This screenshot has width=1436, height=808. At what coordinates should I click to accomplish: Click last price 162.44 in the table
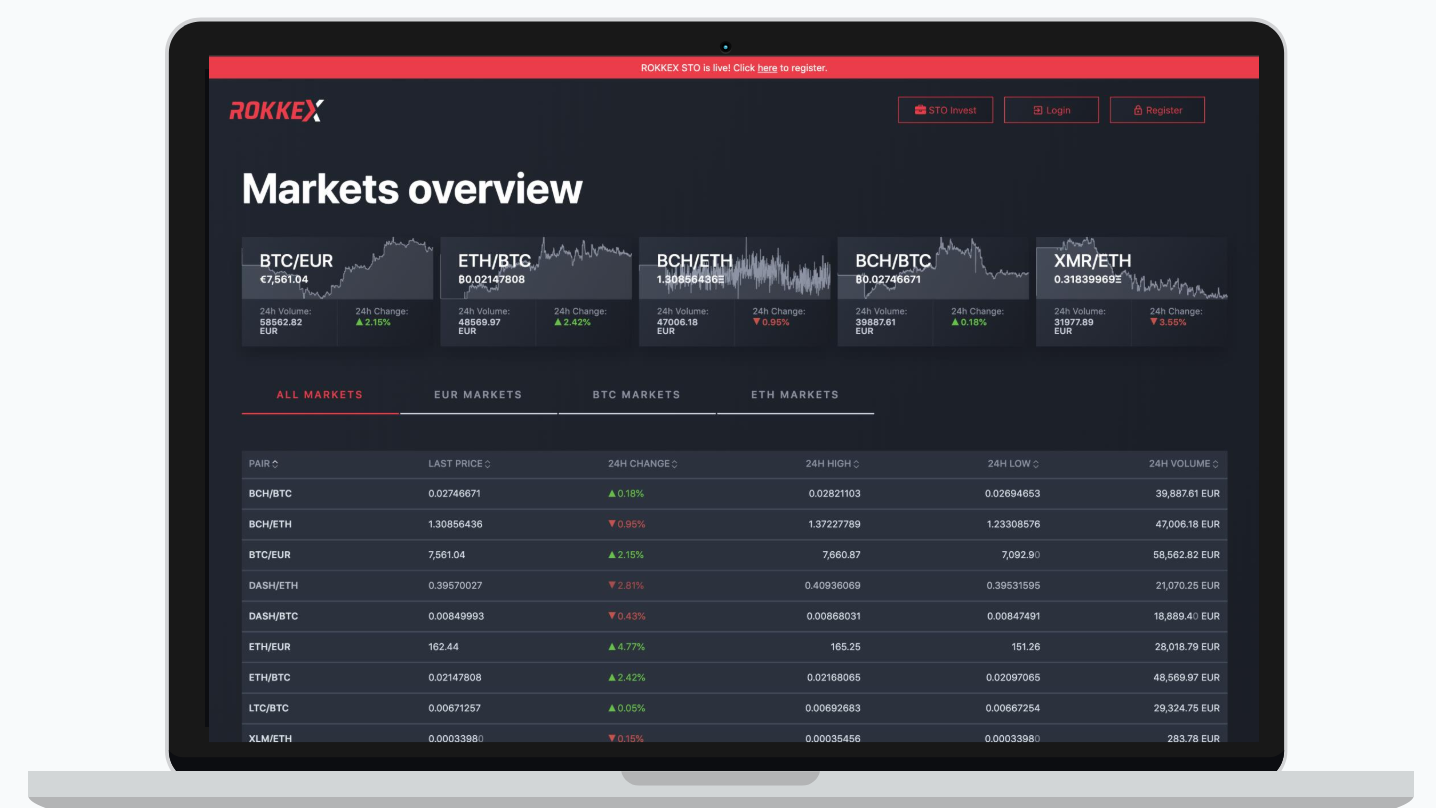[443, 647]
